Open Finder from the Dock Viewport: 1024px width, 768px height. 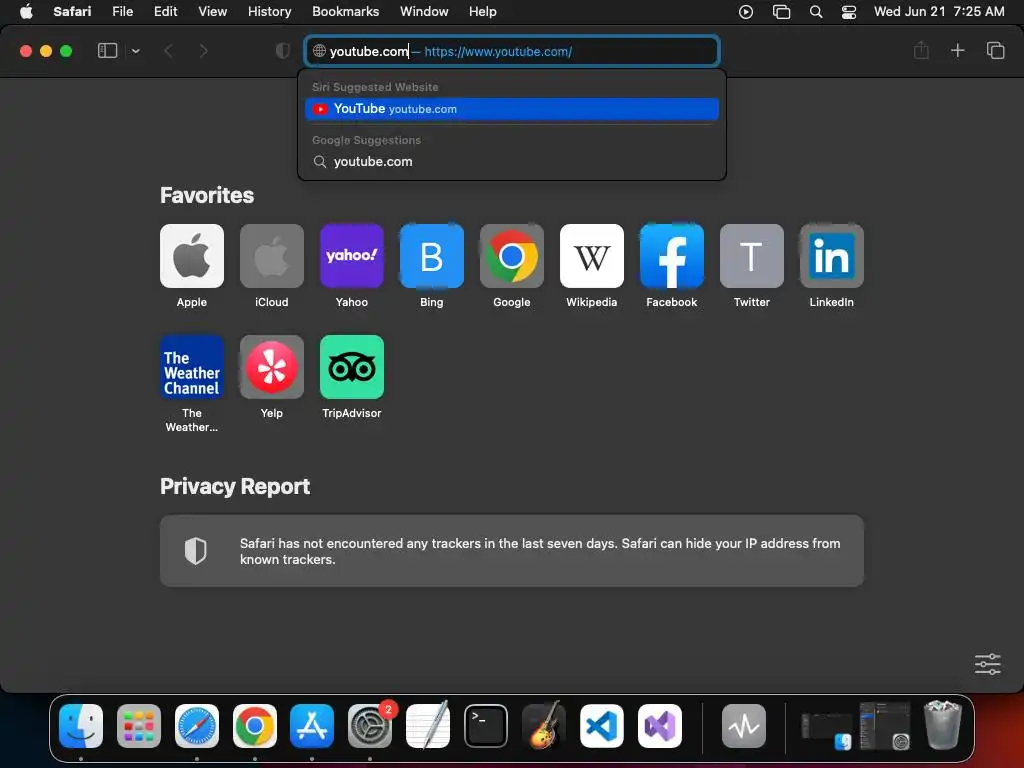pos(81,726)
